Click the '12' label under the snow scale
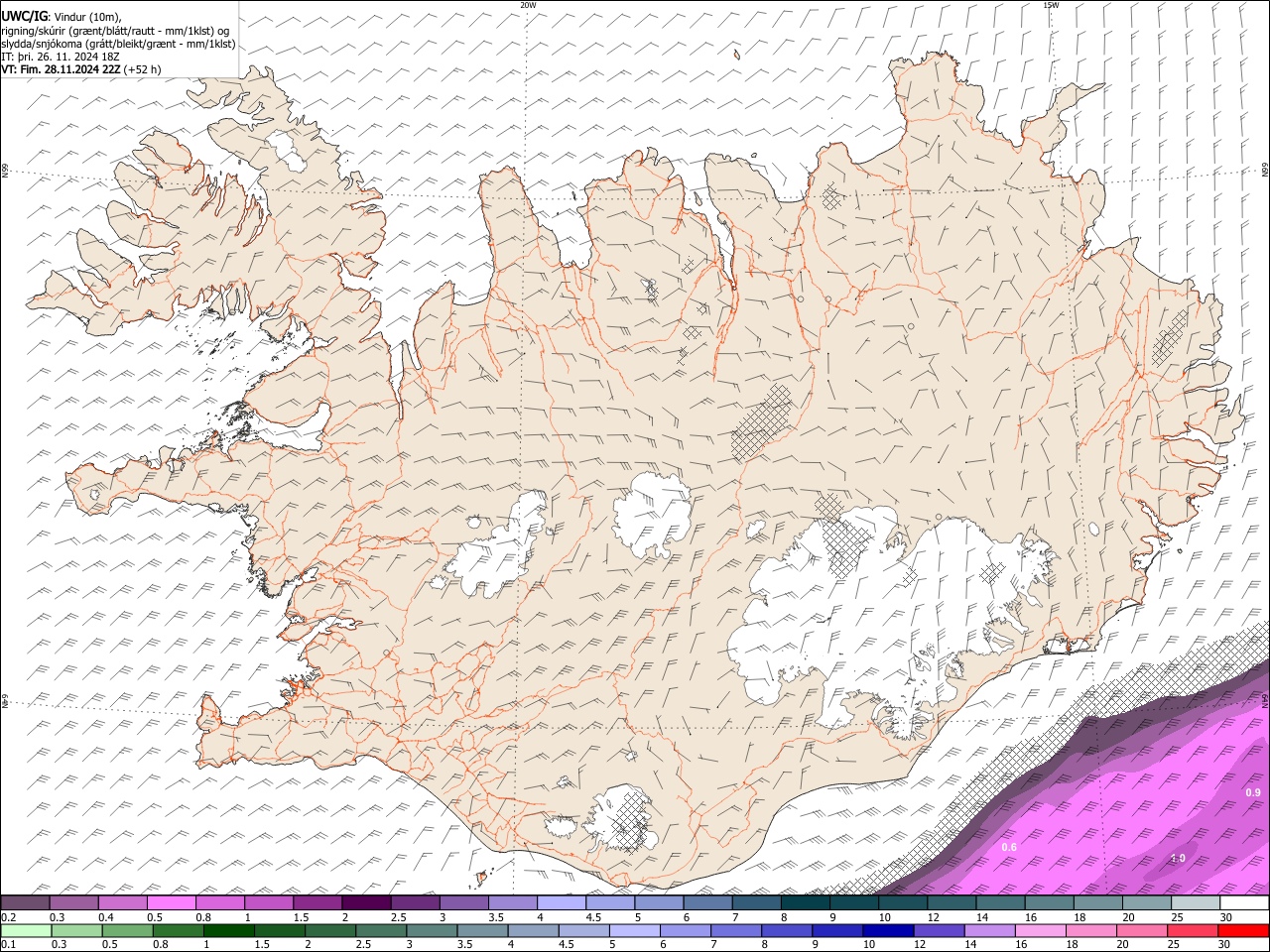Image resolution: width=1270 pixels, height=952 pixels. click(x=933, y=917)
